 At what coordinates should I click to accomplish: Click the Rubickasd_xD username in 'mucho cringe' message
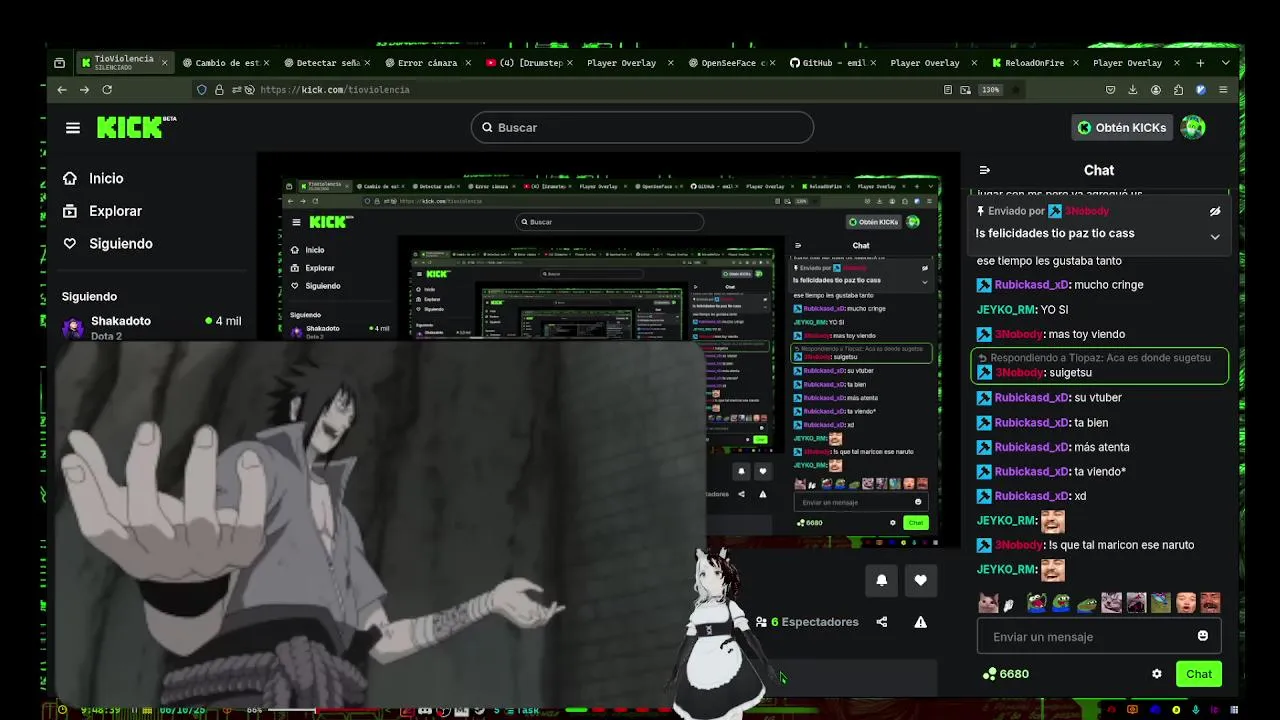tap(1032, 285)
